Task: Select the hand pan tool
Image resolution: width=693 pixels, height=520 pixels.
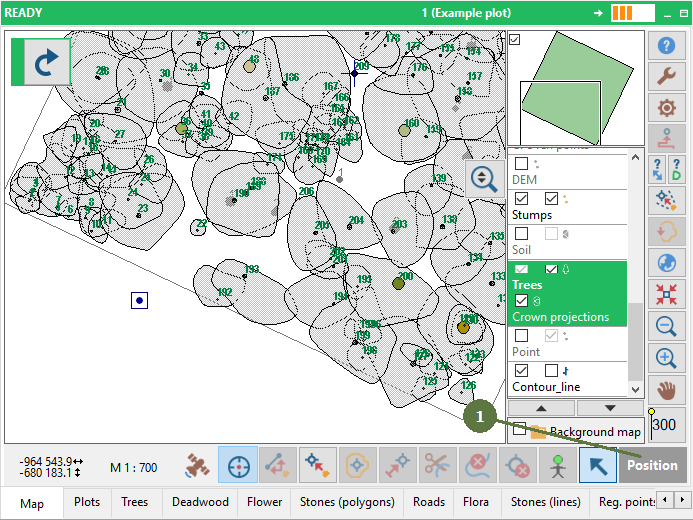Action: (666, 390)
